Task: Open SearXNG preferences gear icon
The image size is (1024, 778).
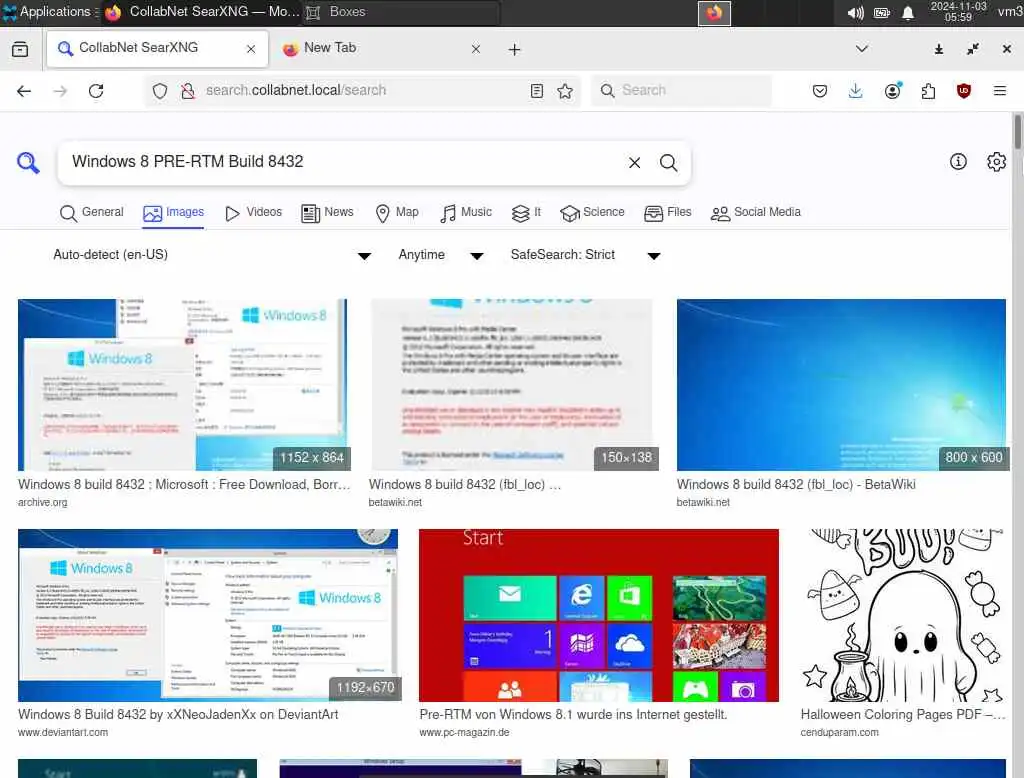Action: [996, 161]
